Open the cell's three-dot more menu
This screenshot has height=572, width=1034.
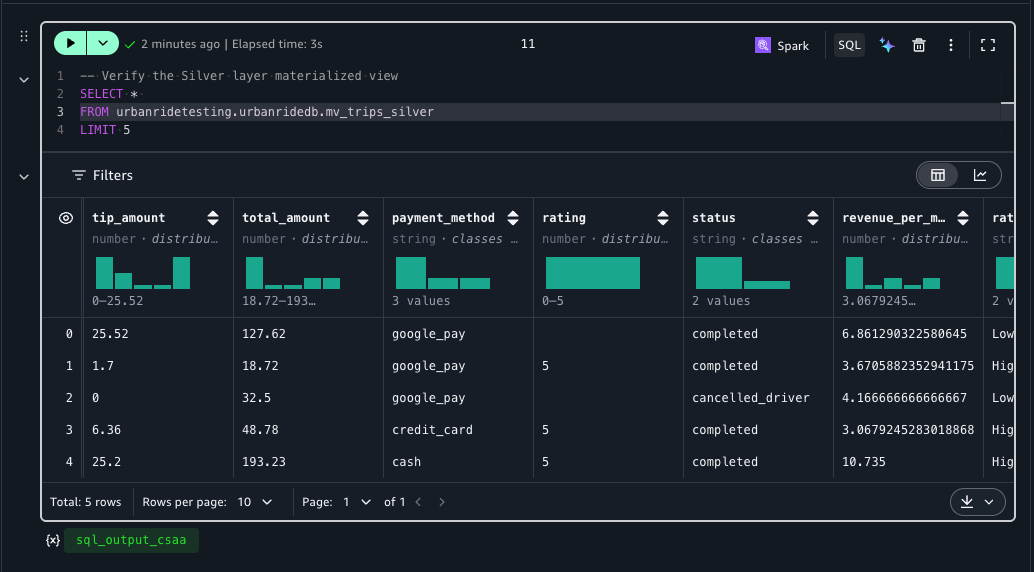(x=950, y=45)
